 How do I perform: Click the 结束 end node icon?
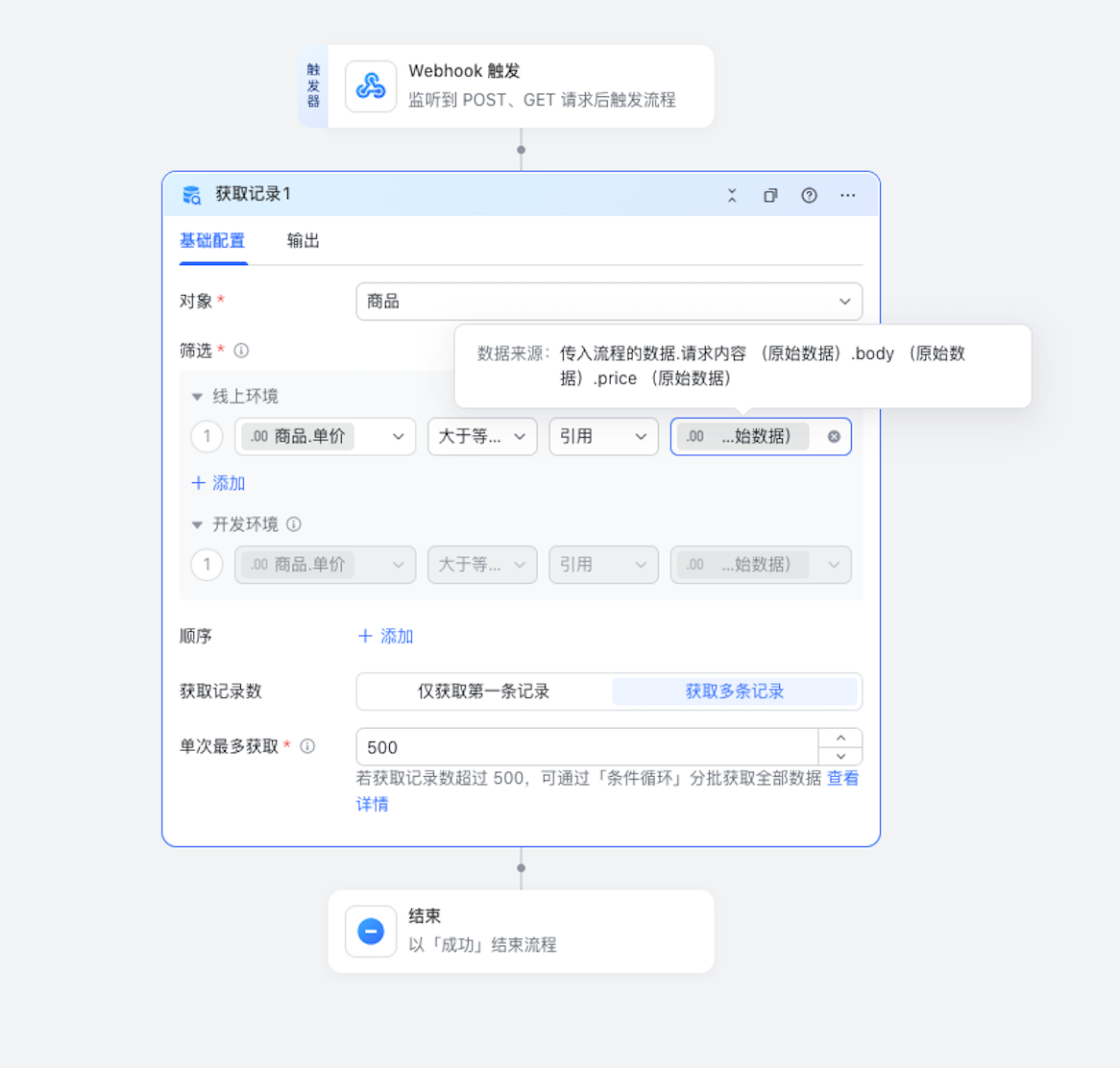point(370,930)
